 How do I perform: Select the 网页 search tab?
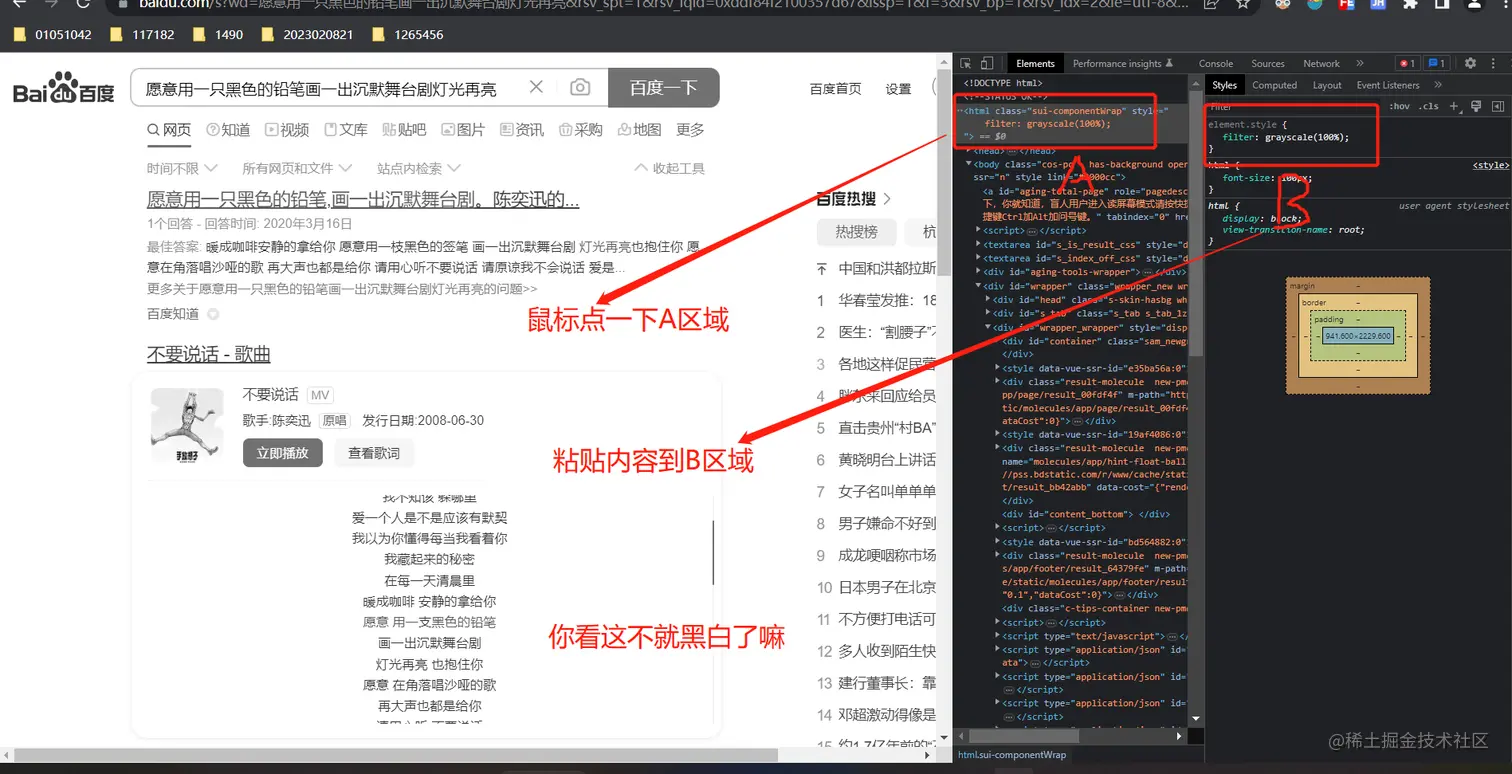tap(169, 129)
